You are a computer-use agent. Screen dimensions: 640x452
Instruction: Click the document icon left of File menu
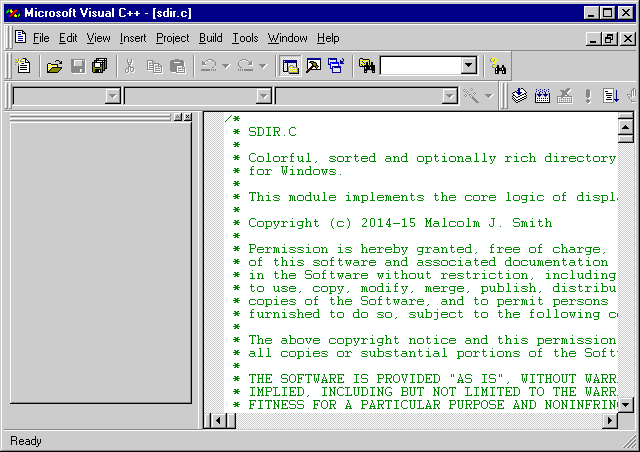tap(20, 37)
